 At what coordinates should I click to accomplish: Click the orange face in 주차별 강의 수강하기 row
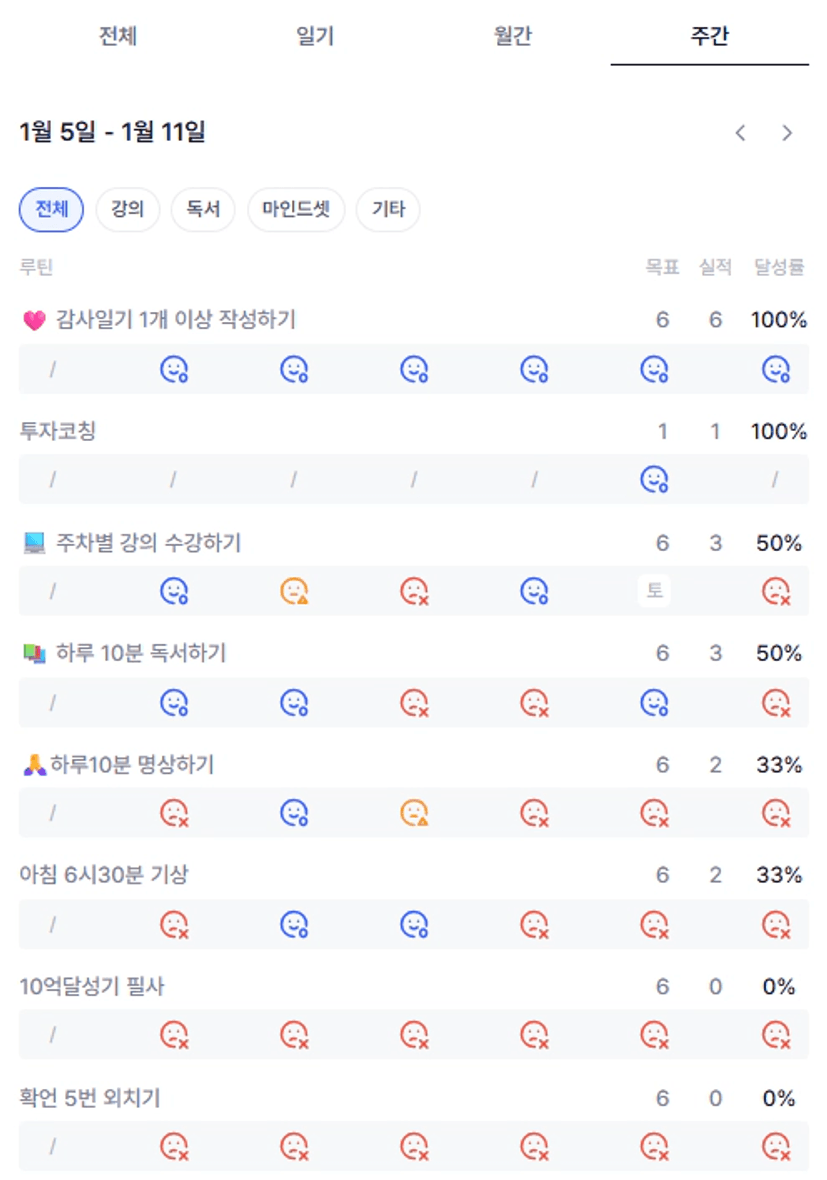pyautogui.click(x=294, y=592)
